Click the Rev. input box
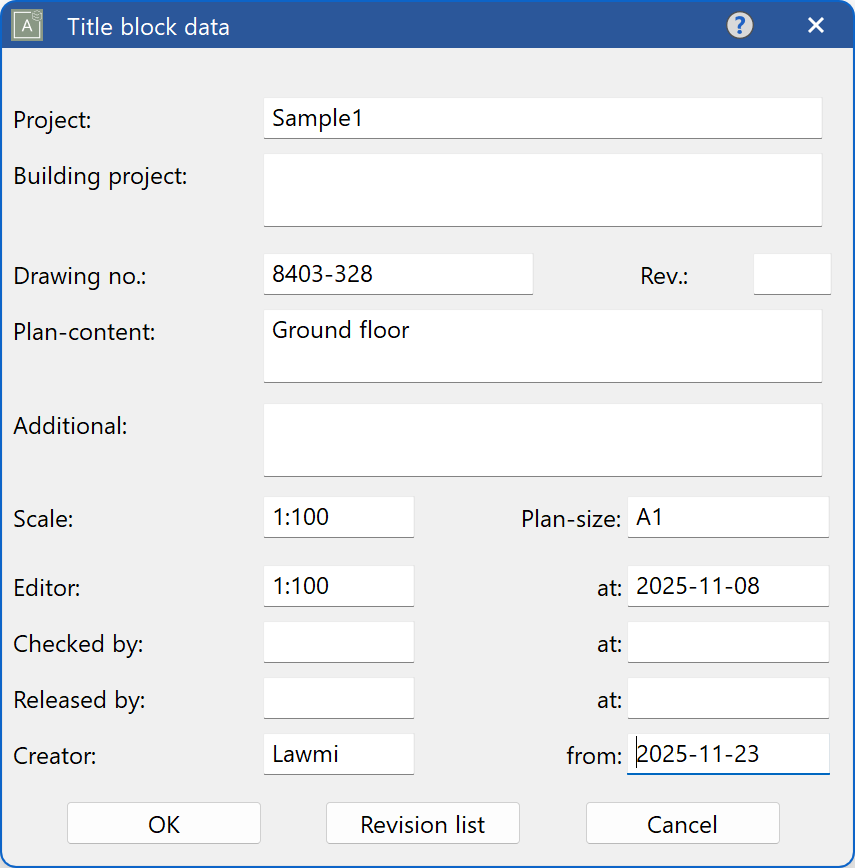The image size is (855, 868). tap(791, 274)
